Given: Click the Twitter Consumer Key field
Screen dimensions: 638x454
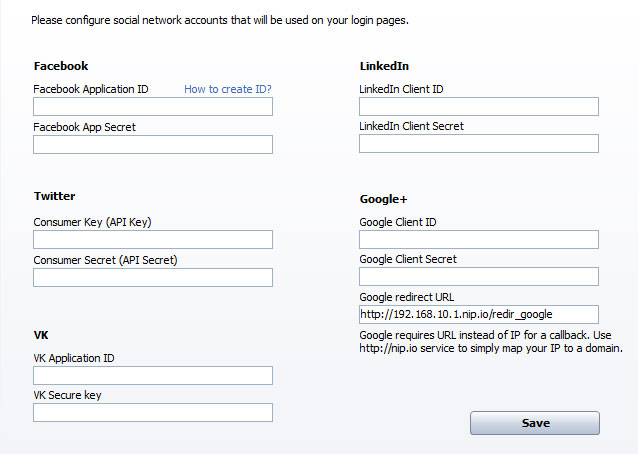Looking at the screenshot, I should point(153,240).
